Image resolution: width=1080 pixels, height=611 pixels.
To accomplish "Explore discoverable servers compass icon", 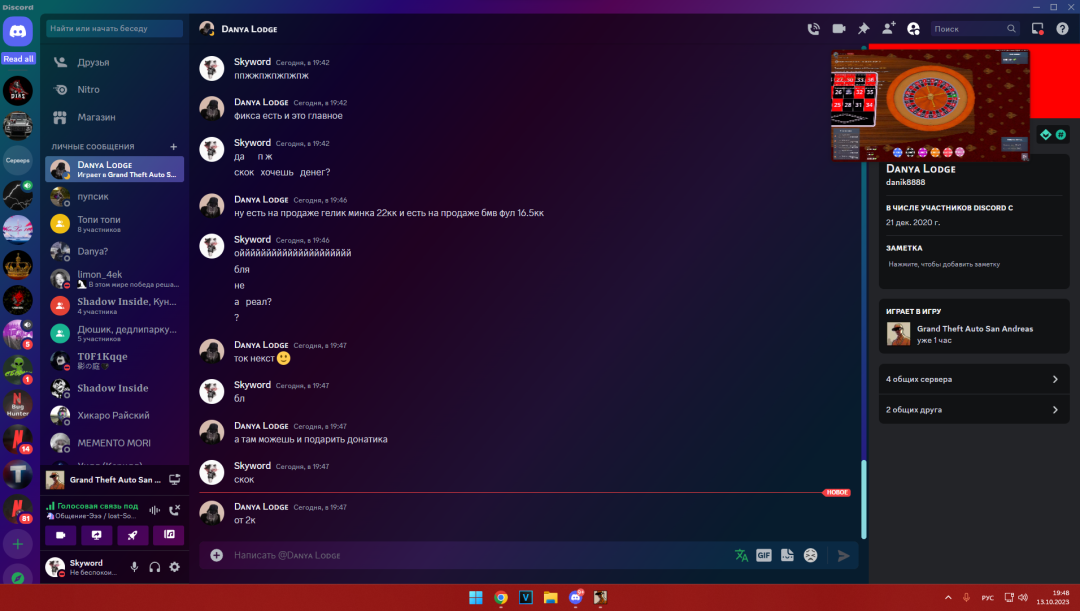I will pyautogui.click(x=18, y=577).
